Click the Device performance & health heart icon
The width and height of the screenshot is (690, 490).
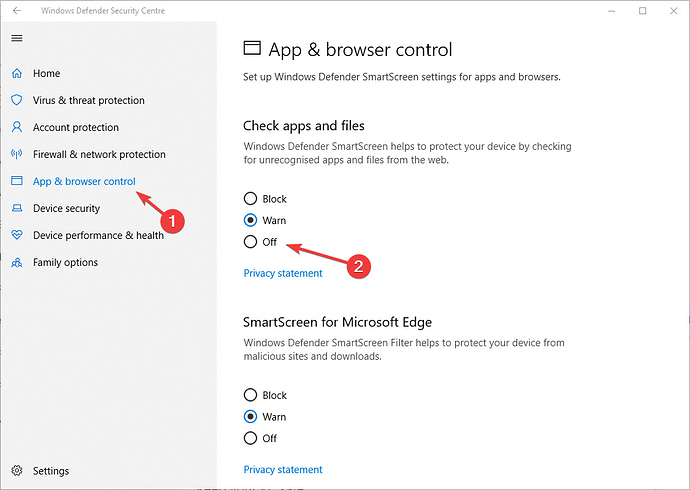16,236
